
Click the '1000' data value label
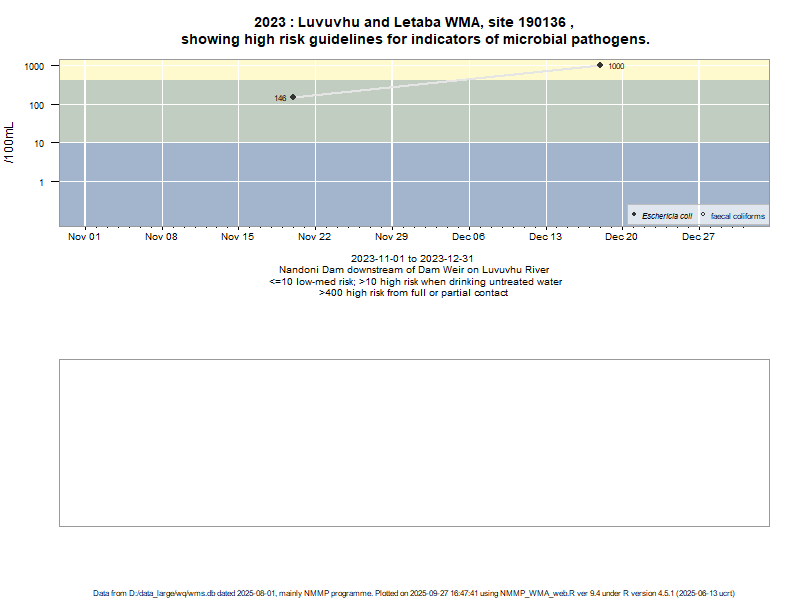(x=616, y=66)
